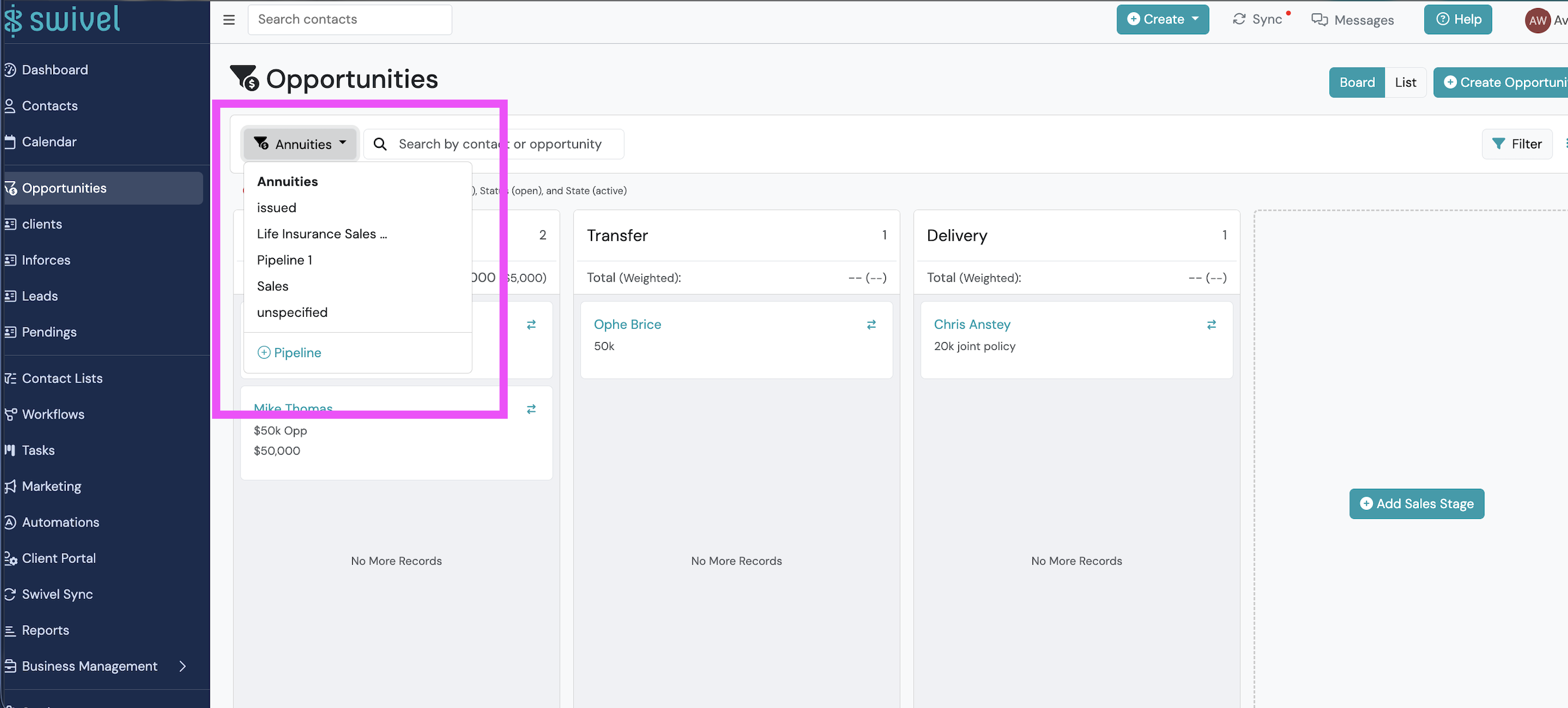Viewport: 1568px width, 708px height.
Task: Expand Business Management submenu
Action: pos(182,666)
